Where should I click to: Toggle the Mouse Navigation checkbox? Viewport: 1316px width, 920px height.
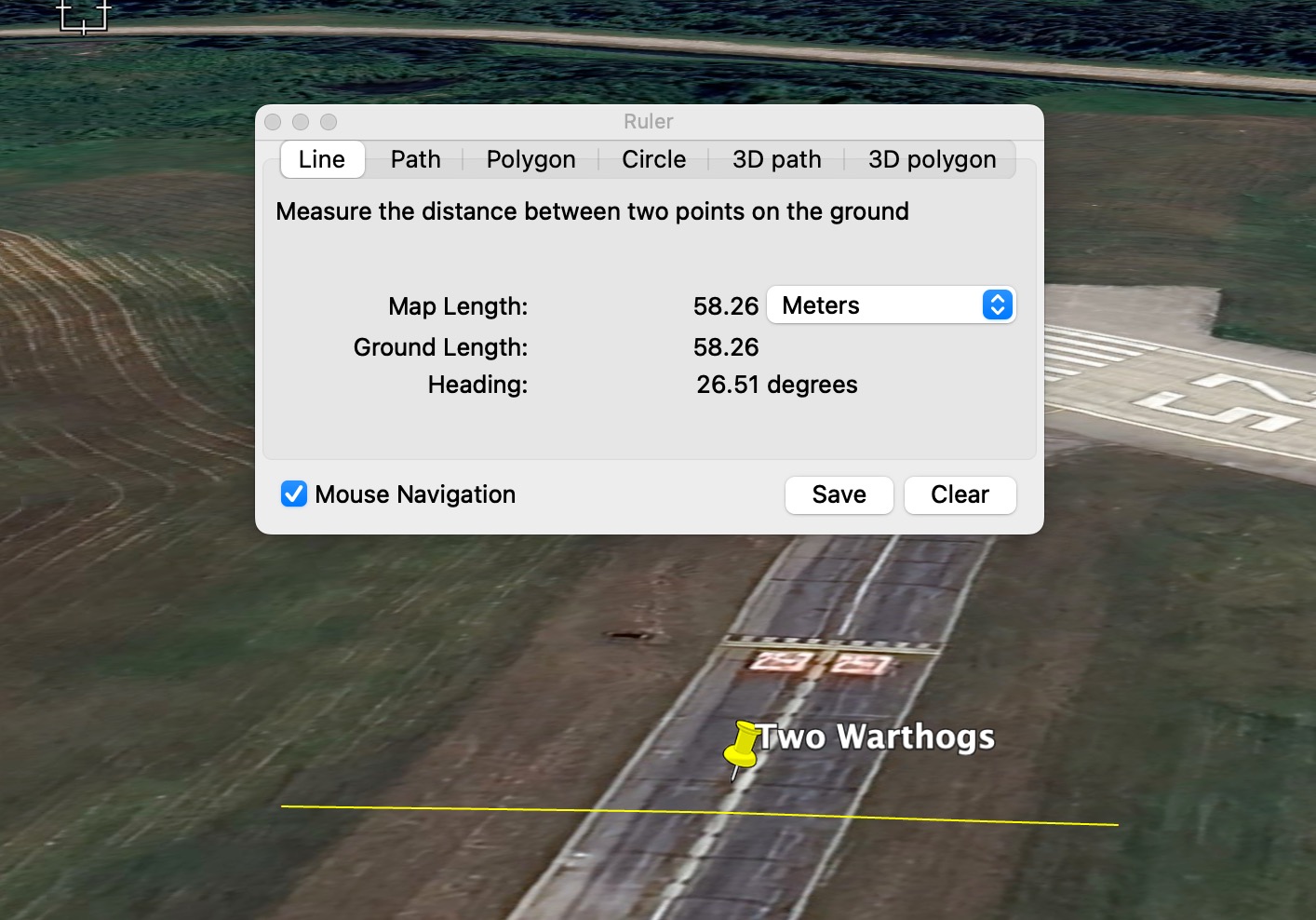pos(294,494)
